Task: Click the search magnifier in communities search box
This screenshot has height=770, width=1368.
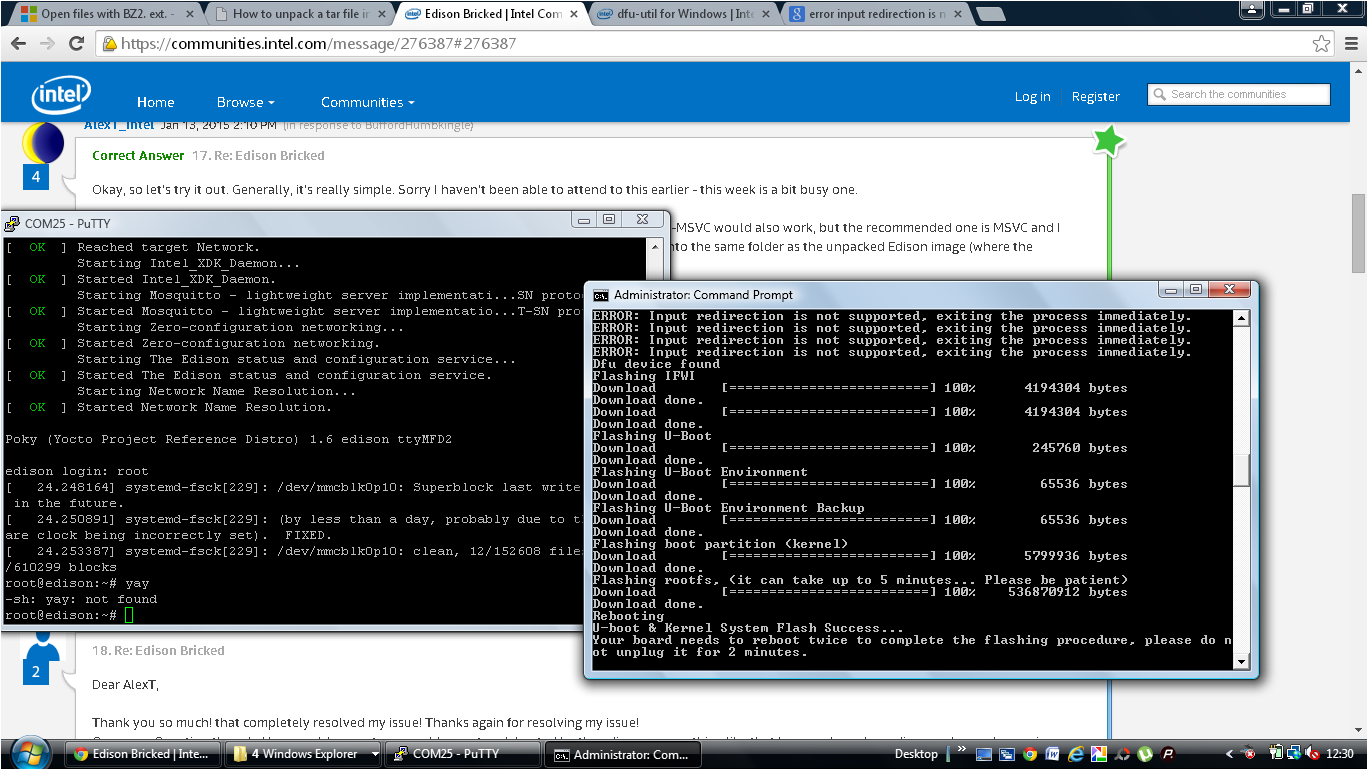Action: coord(1159,94)
